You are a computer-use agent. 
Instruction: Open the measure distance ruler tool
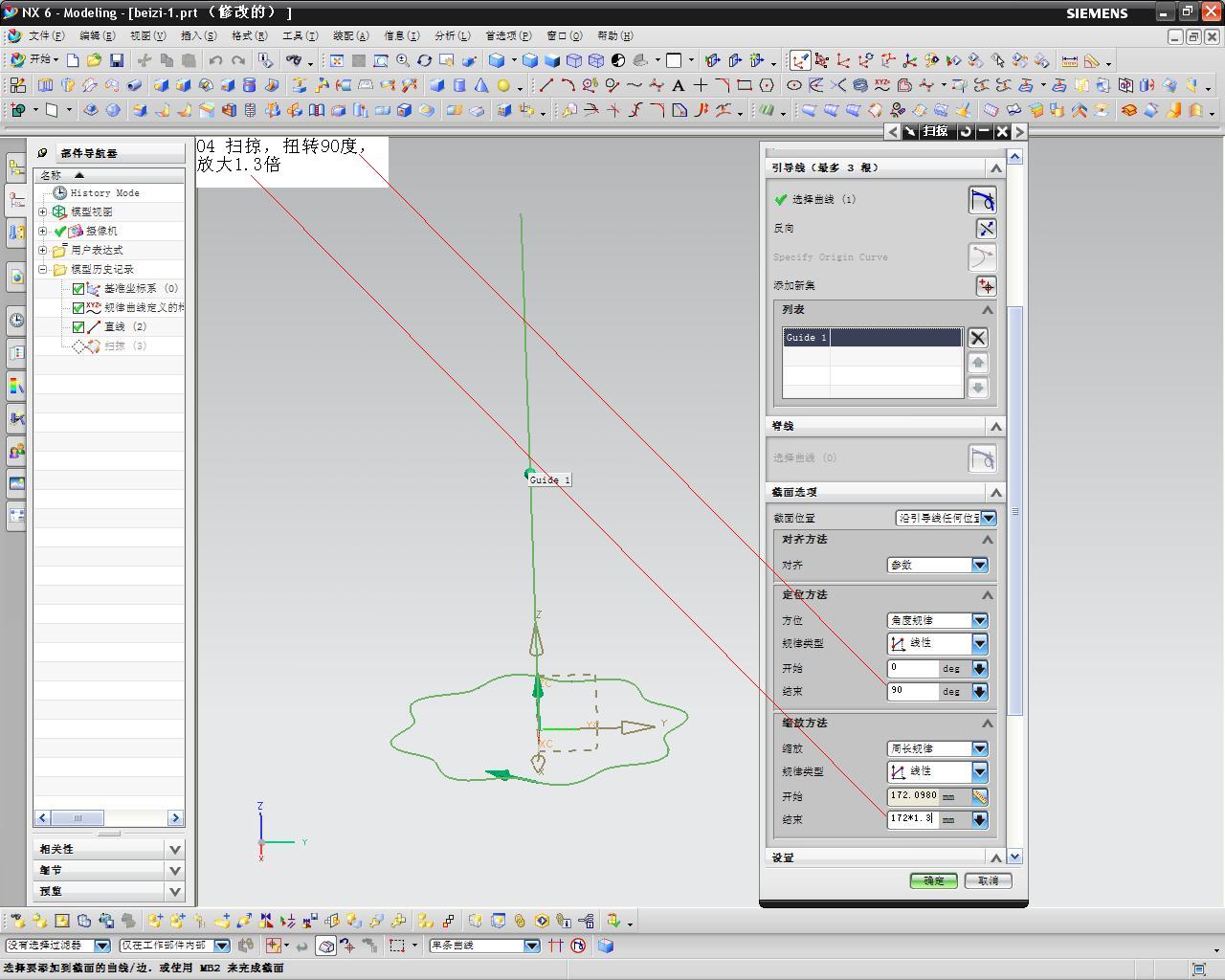(1070, 60)
